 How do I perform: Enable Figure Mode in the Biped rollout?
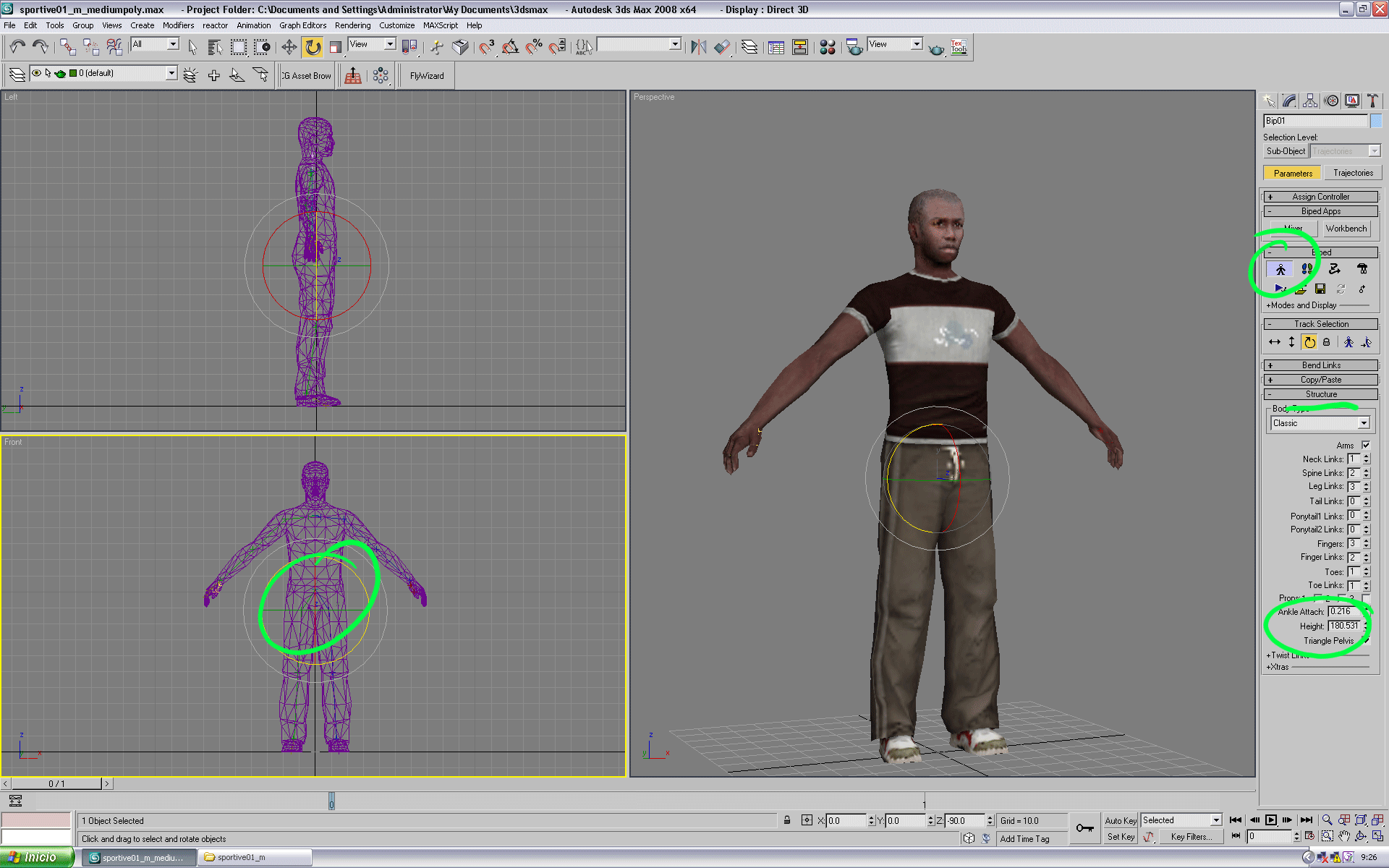1280,269
